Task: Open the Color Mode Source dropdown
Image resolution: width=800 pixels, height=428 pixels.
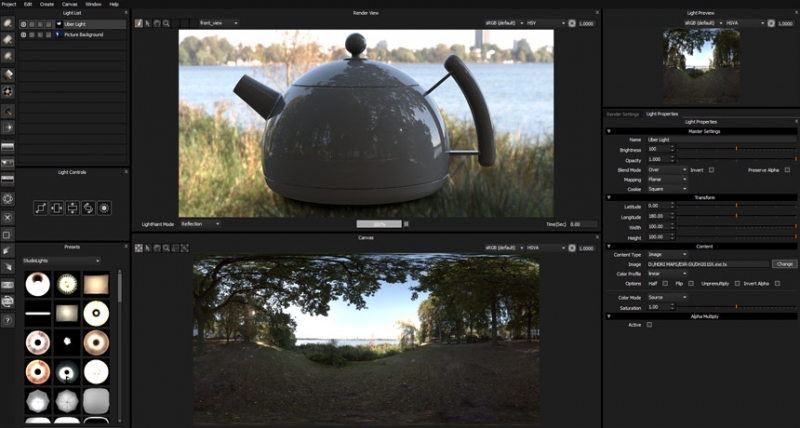Action: coord(667,297)
